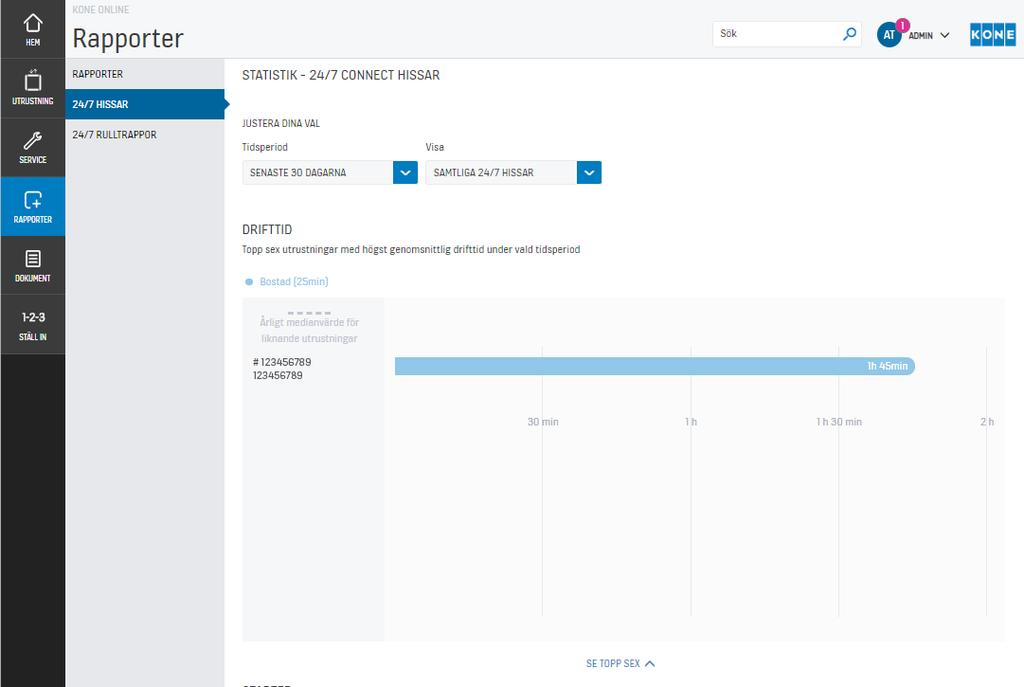The height and width of the screenshot is (687, 1024).
Task: Open Service wrench section
Action: (x=33, y=148)
